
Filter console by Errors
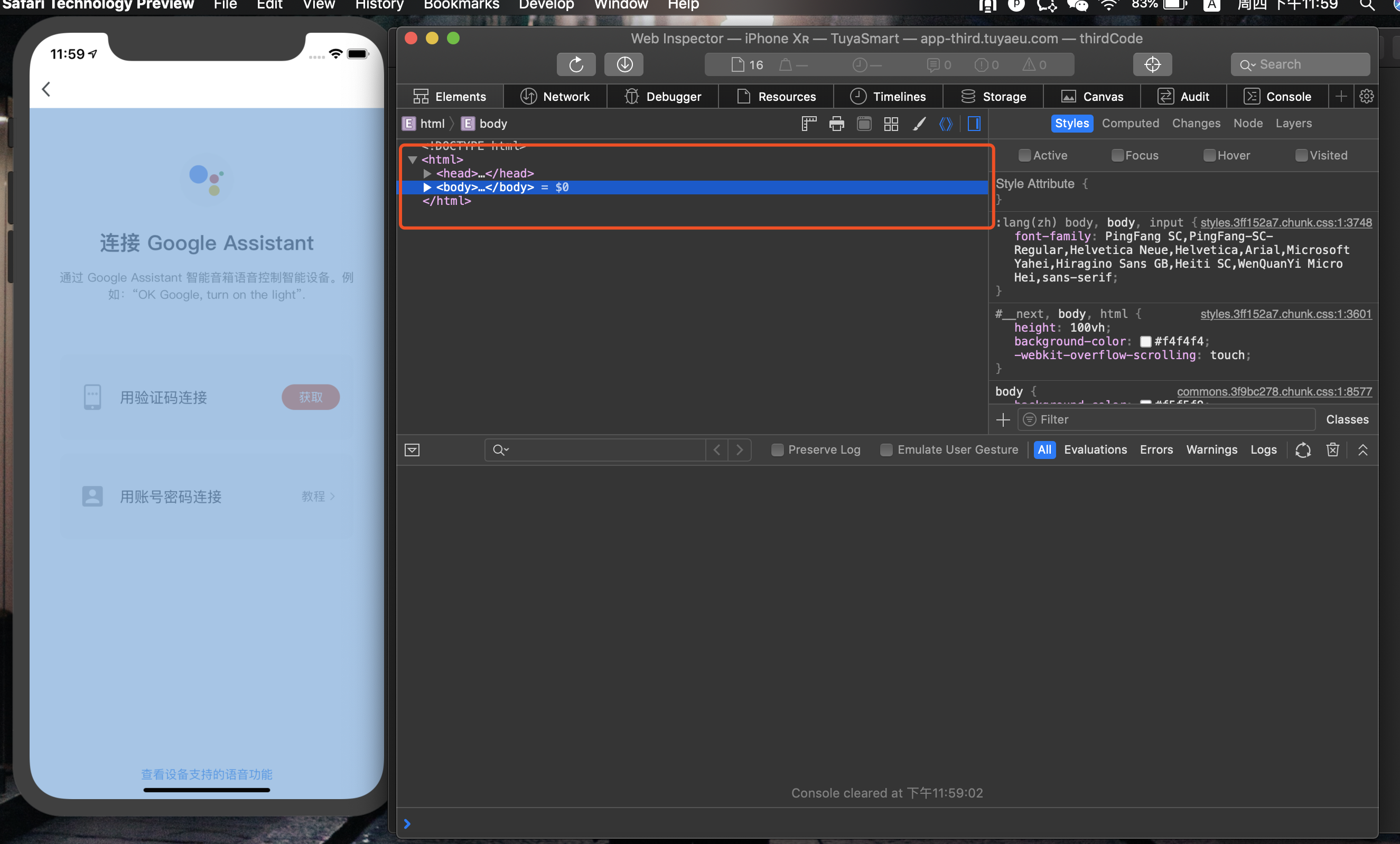click(x=1156, y=450)
